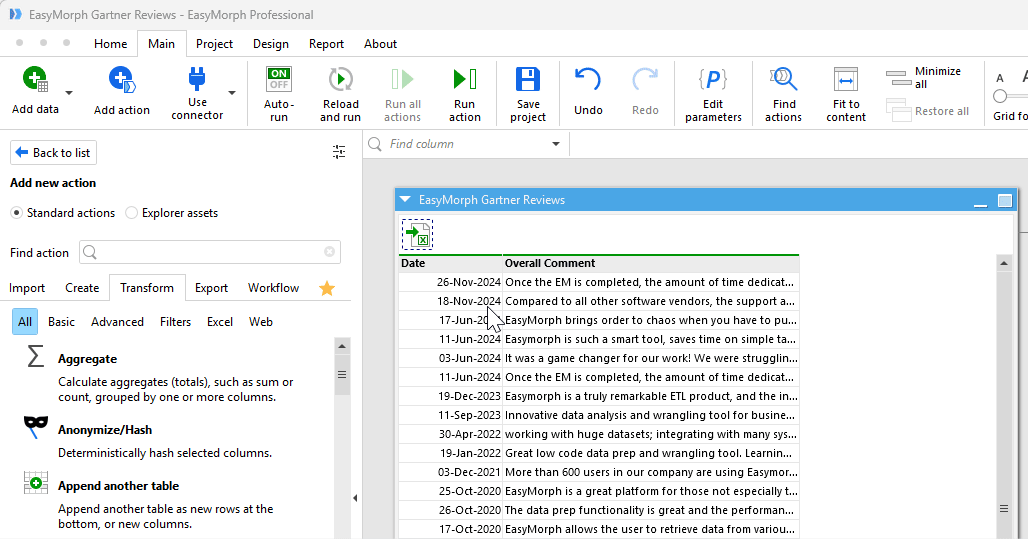Switch to the Export category tab
Viewport: 1028px width, 539px height.
tap(211, 288)
